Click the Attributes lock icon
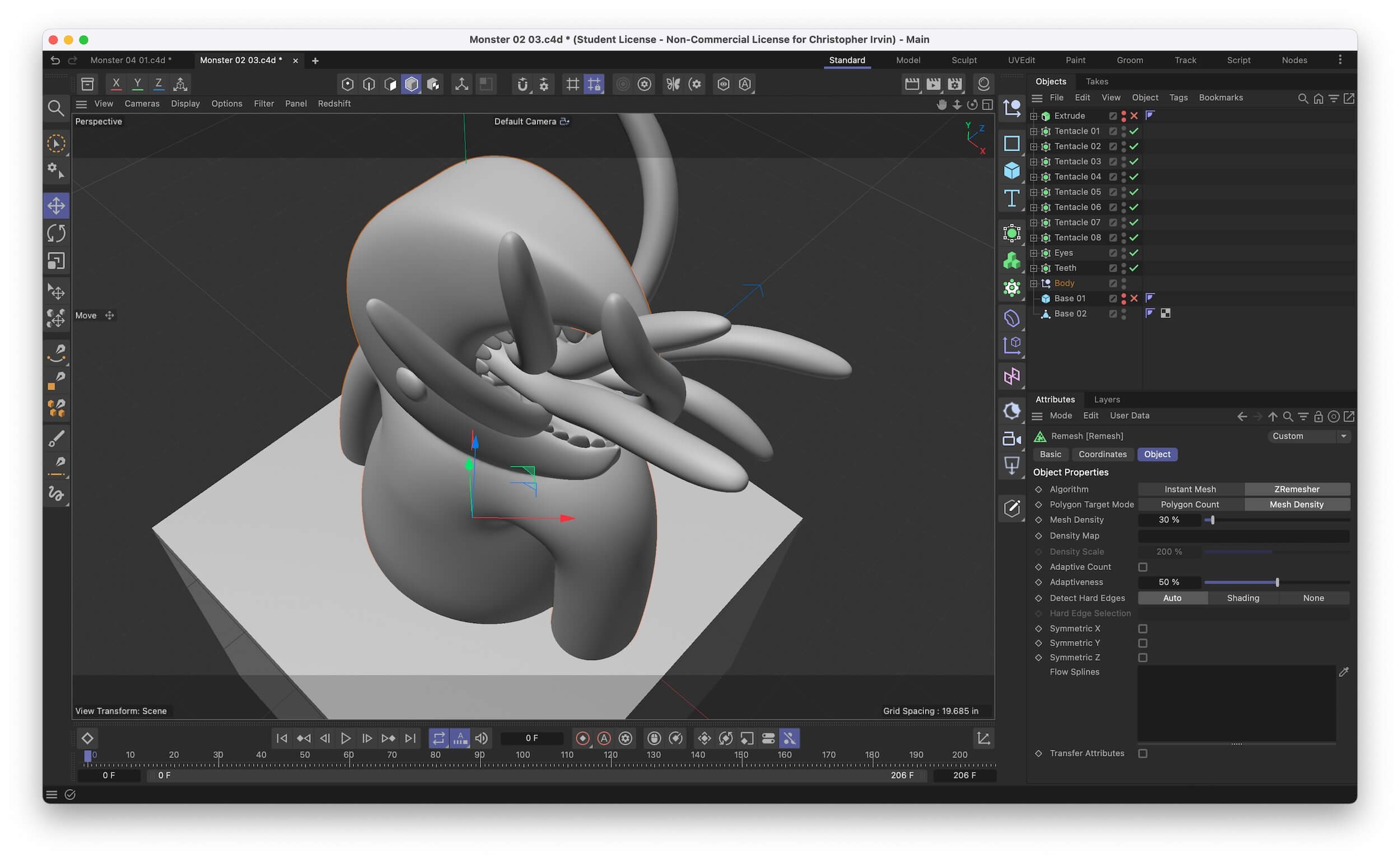 [x=1318, y=417]
